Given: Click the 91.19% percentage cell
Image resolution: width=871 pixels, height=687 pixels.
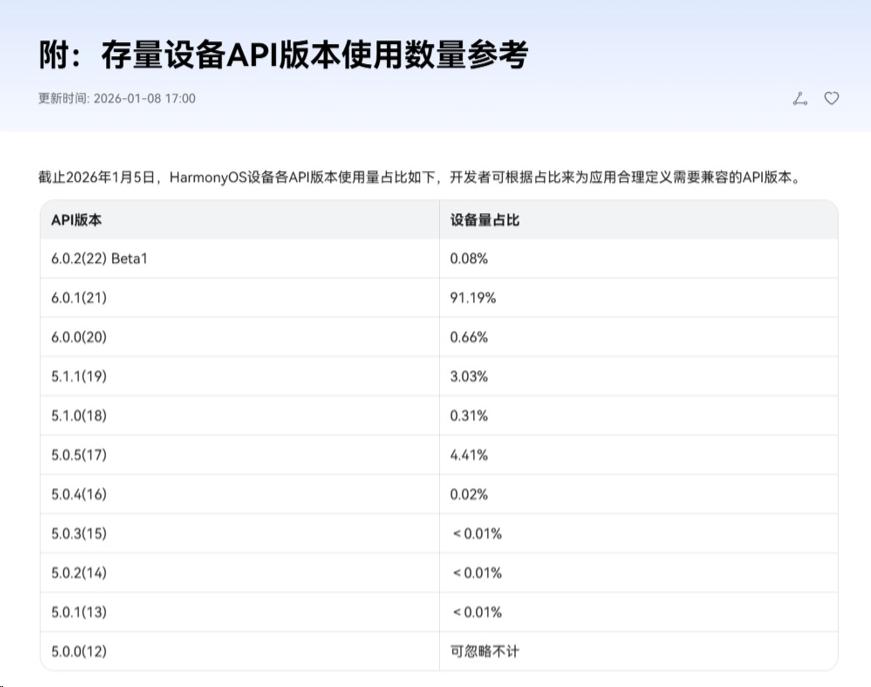Looking at the screenshot, I should click(x=473, y=298).
